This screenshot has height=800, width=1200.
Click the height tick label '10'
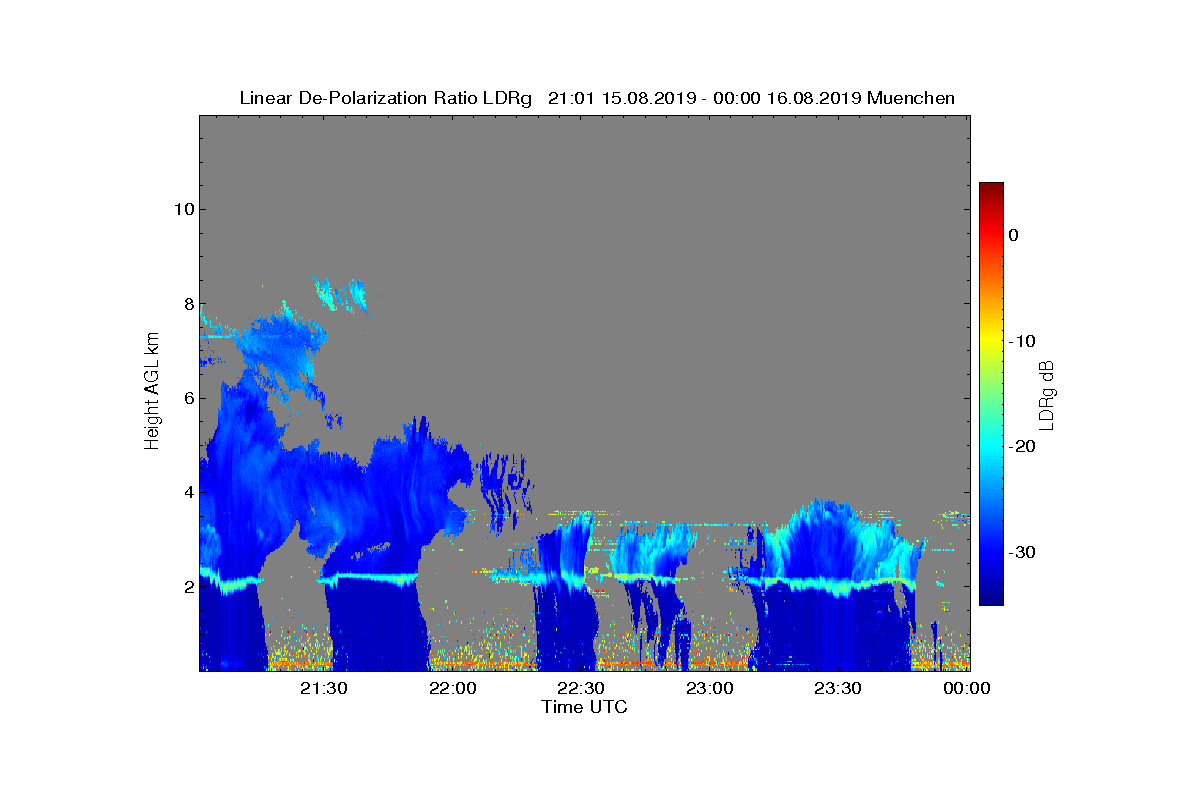coord(183,209)
